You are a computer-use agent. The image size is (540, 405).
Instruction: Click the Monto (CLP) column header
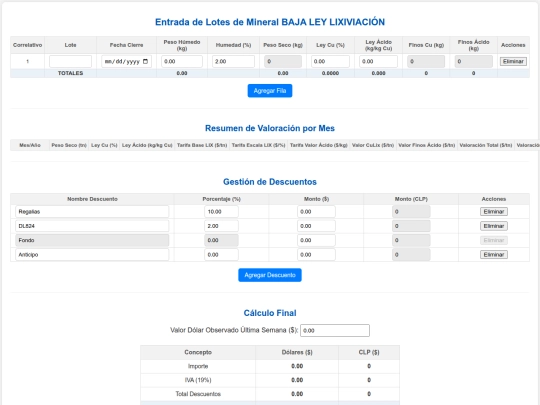click(411, 199)
